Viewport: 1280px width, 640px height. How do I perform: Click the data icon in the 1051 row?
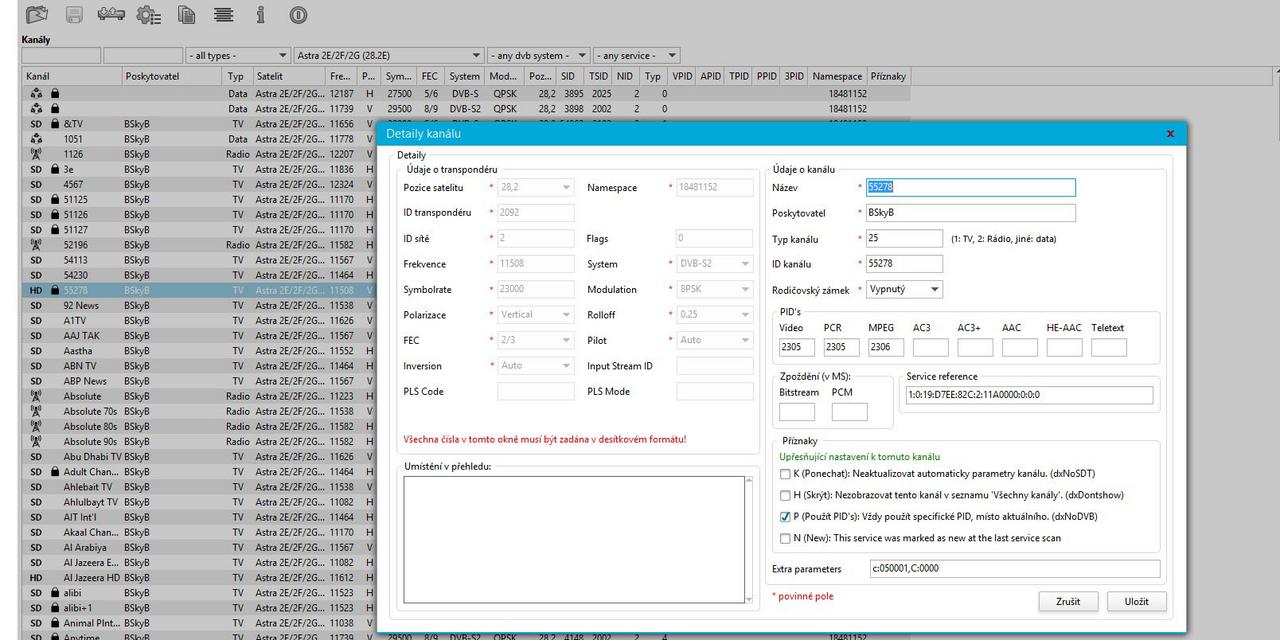point(36,139)
